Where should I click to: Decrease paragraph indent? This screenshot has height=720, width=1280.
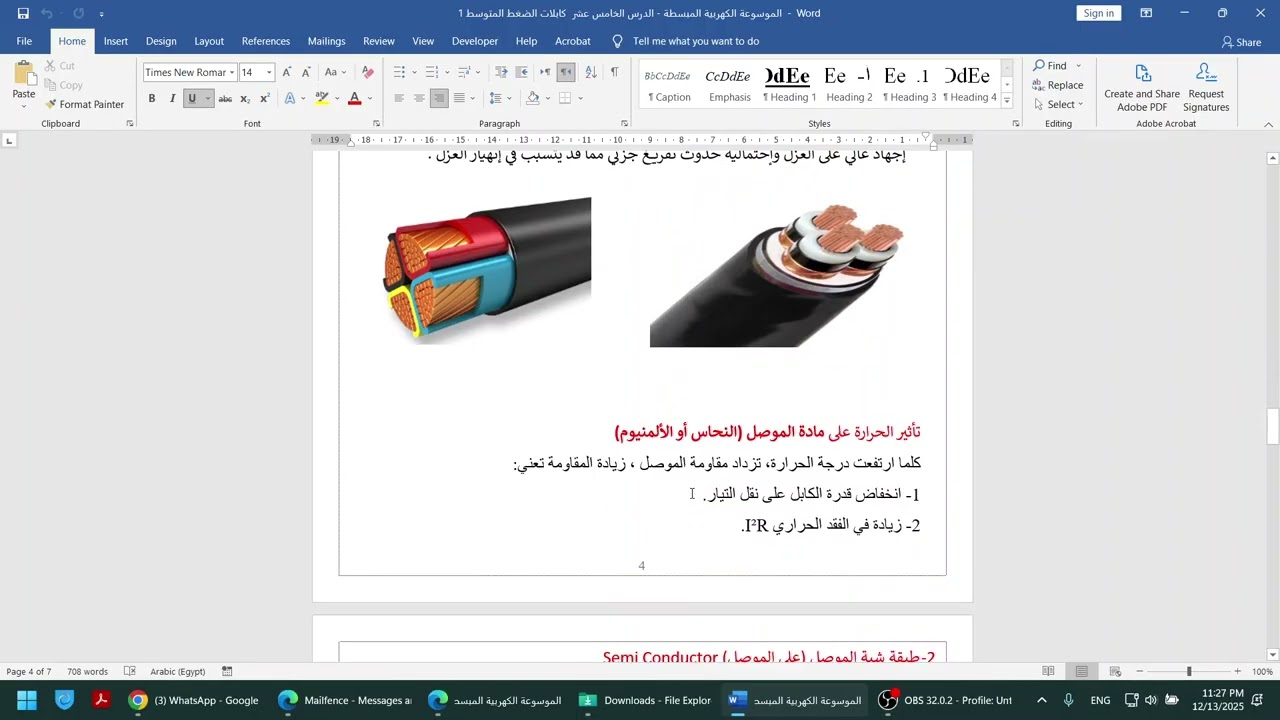click(x=501, y=72)
